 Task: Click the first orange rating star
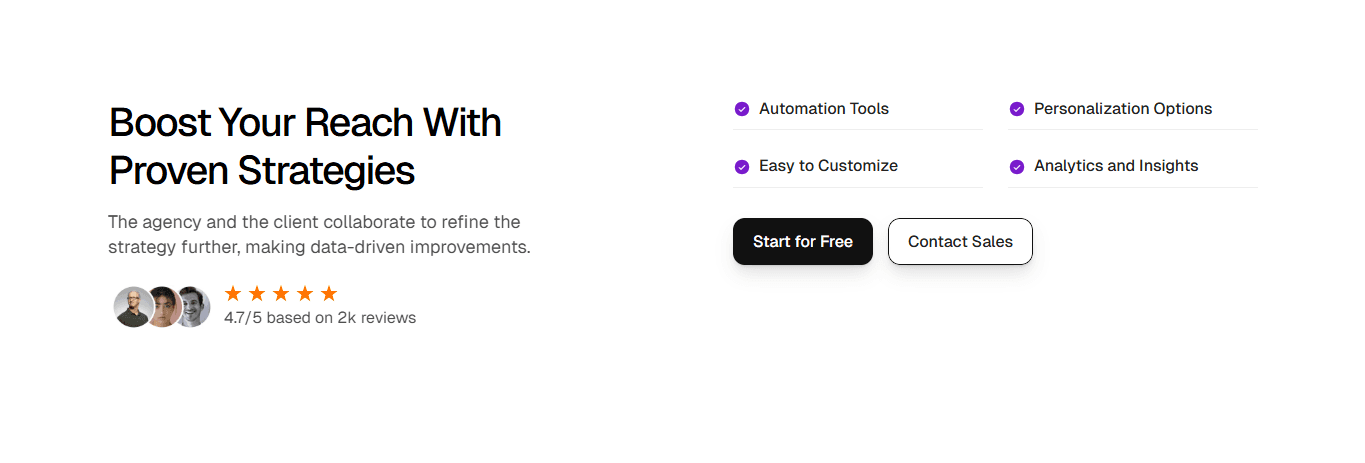233,293
